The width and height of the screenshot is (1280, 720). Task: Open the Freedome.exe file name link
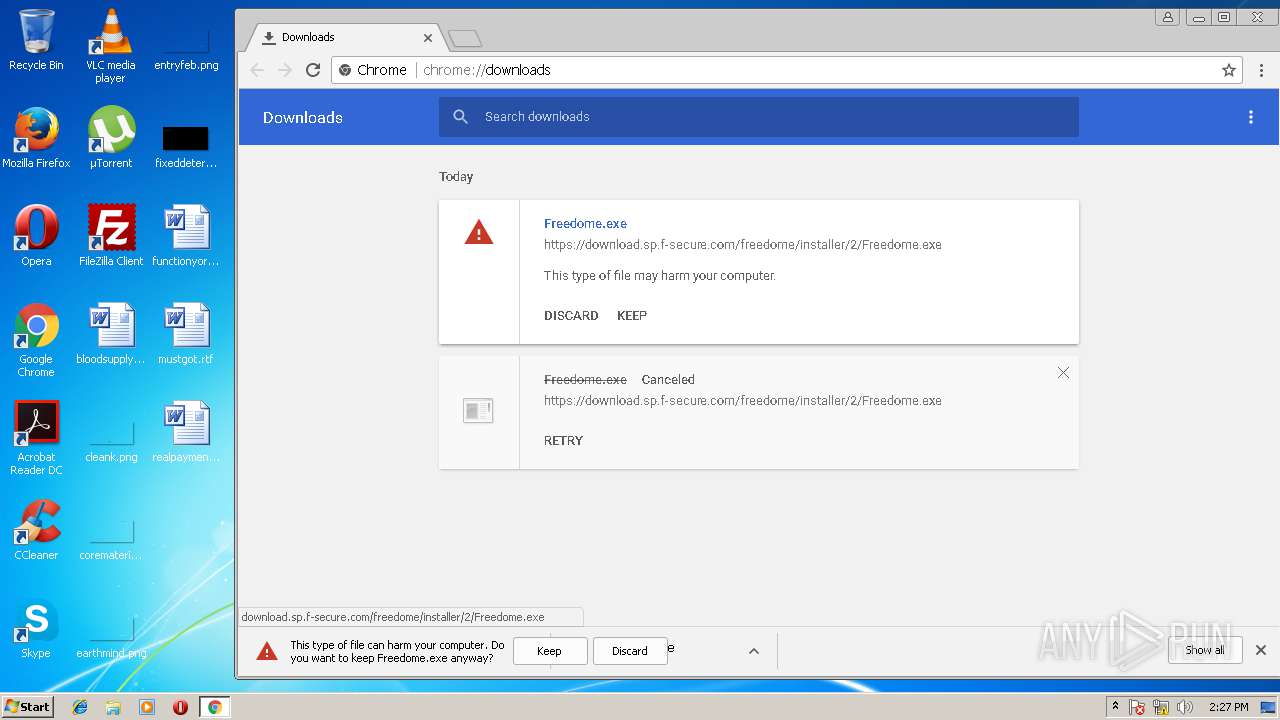coord(585,224)
